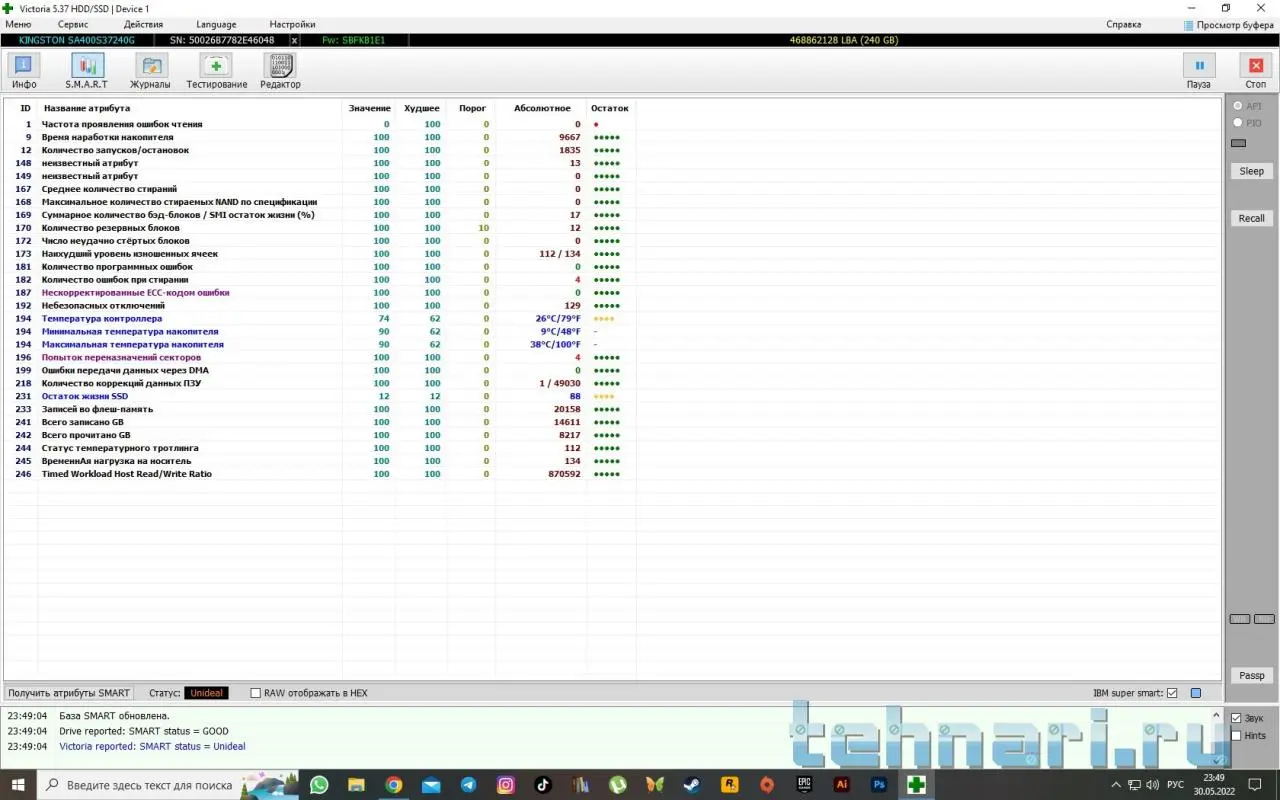This screenshot has height=800, width=1280.
Task: Open File Explorer from the taskbar
Action: tap(356, 785)
